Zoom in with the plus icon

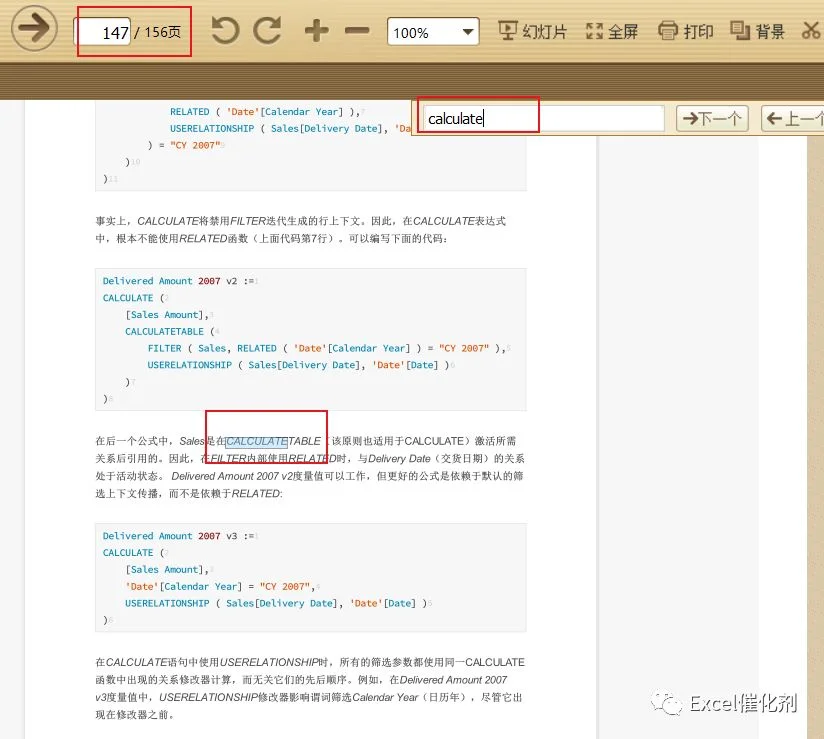(x=316, y=30)
